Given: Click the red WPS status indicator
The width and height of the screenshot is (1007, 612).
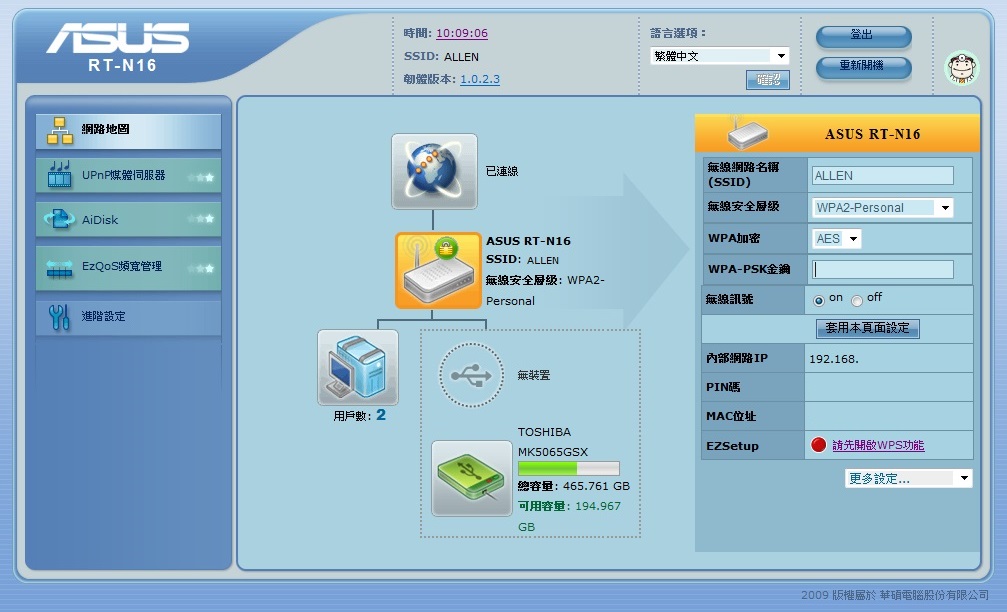Looking at the screenshot, I should click(x=818, y=445).
